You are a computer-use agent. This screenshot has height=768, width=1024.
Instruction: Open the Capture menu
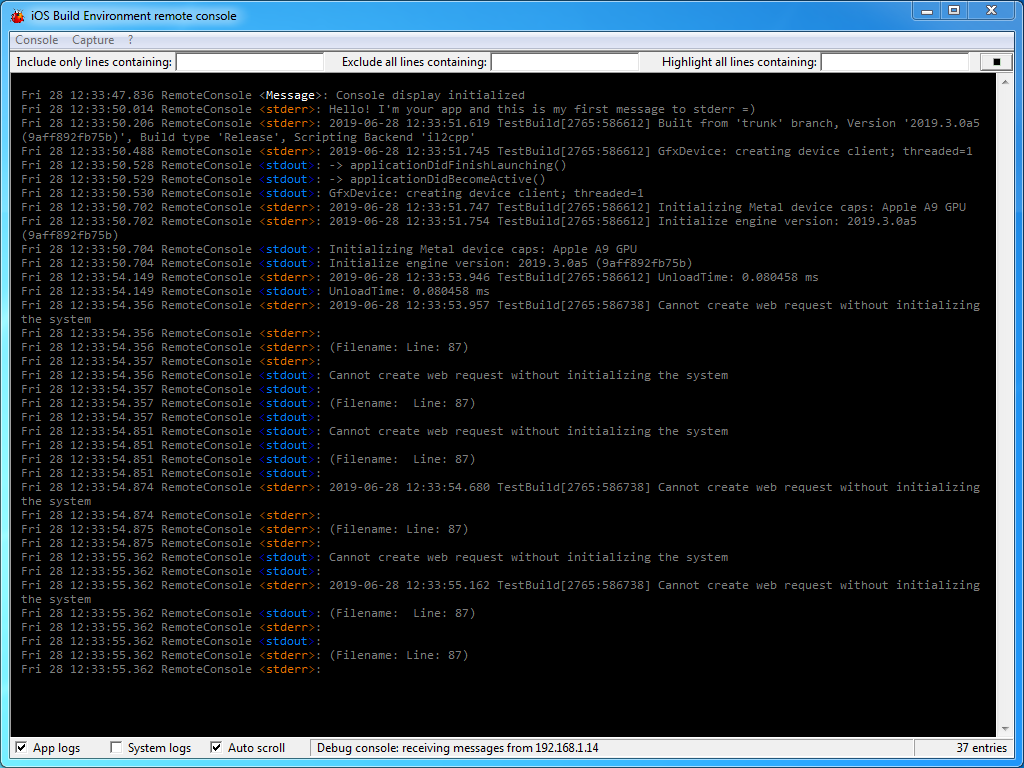[x=93, y=40]
